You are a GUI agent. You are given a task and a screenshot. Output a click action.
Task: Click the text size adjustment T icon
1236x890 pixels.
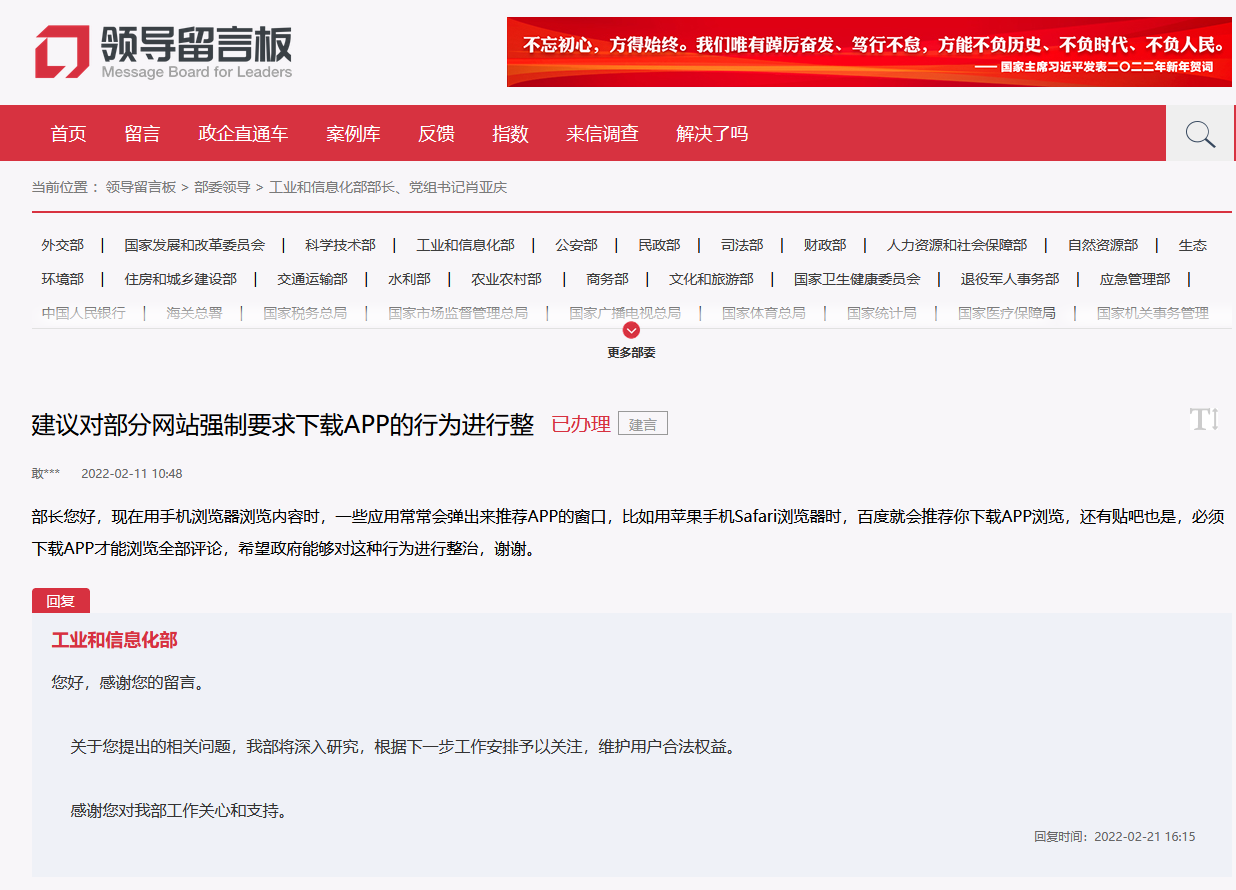(x=1204, y=420)
